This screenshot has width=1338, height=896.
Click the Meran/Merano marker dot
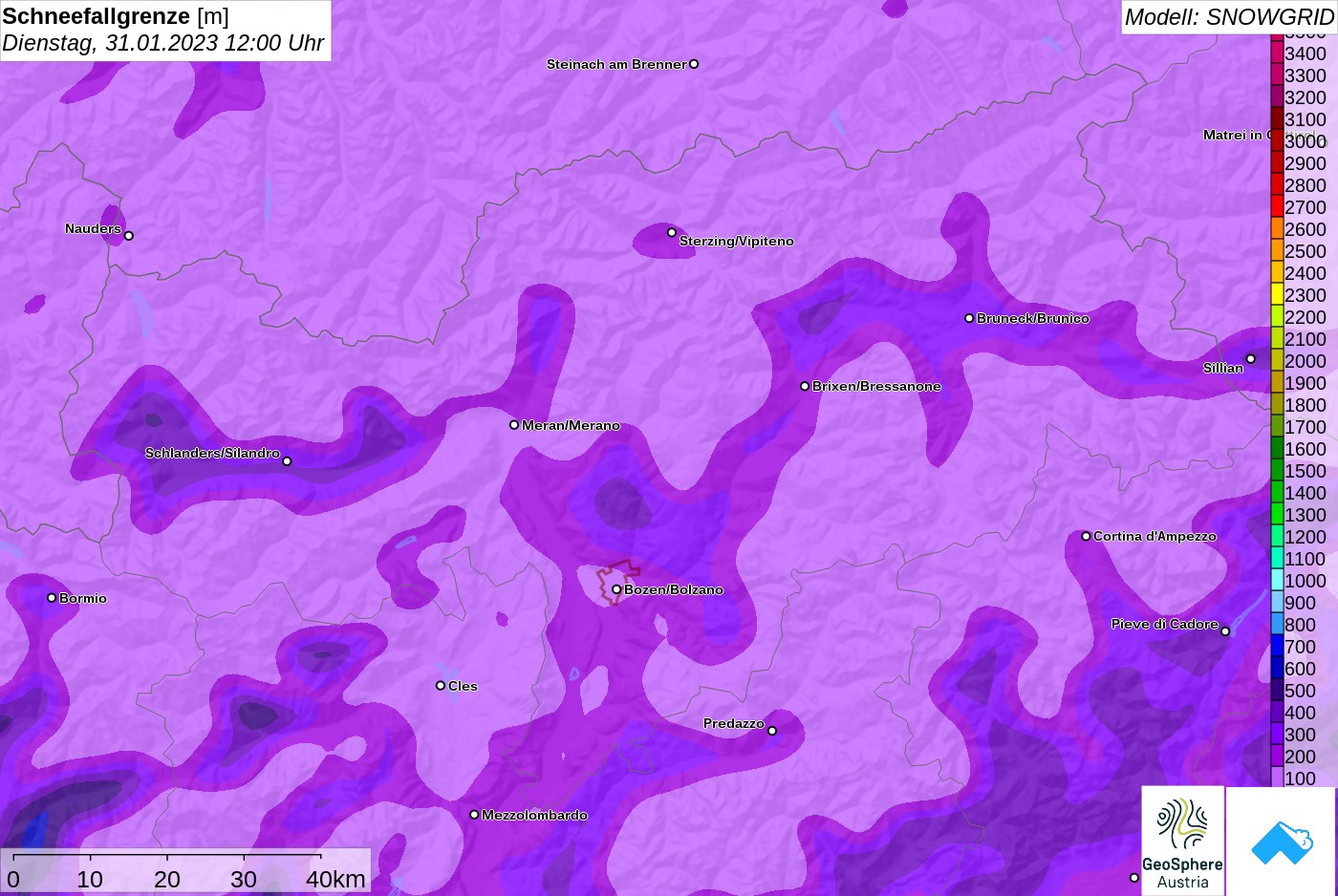(514, 424)
